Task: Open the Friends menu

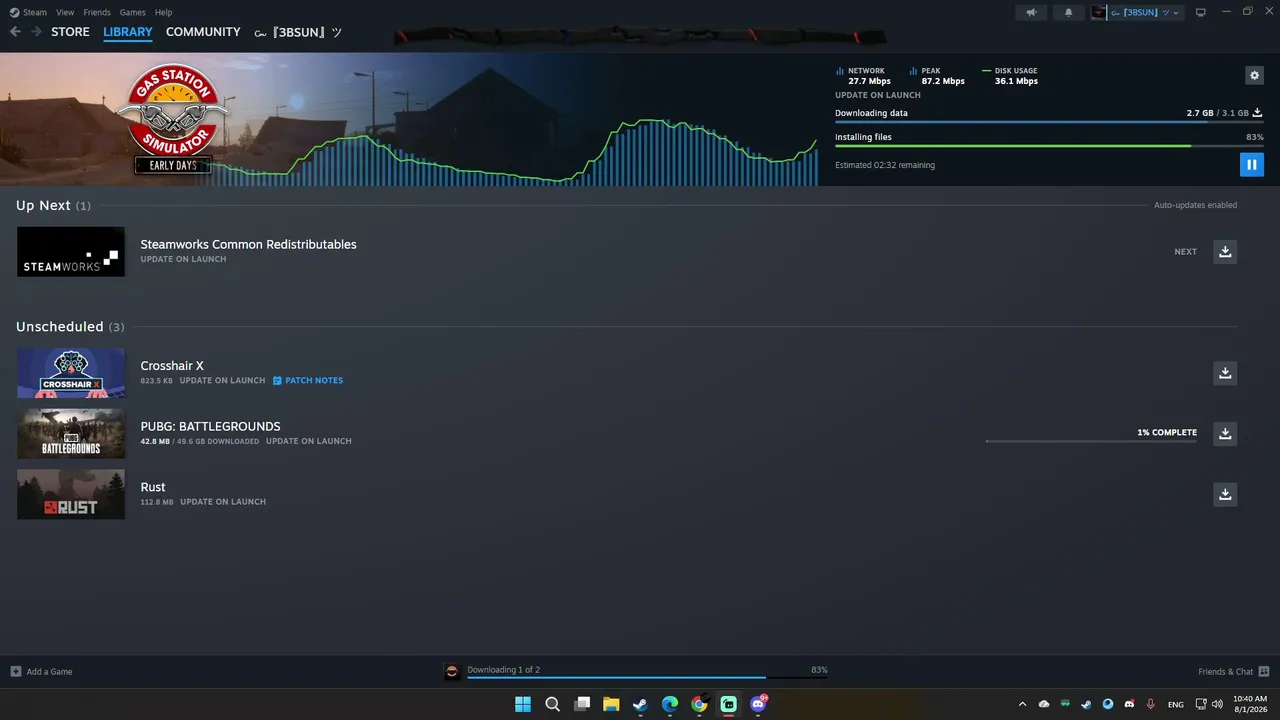Action: coord(97,12)
